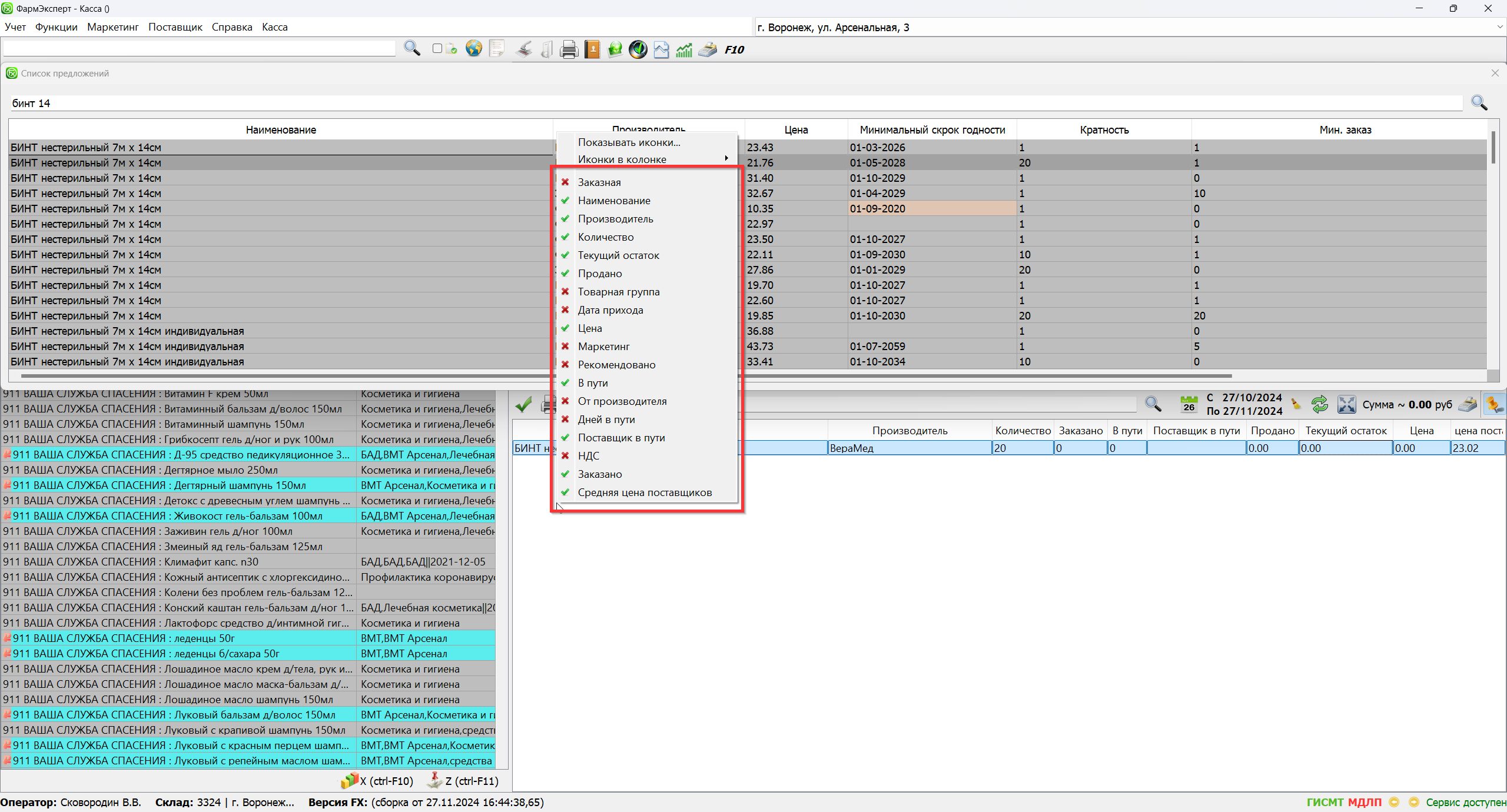Screen dimensions: 1507x812
Task: Open the Маркетинг menu
Action: coord(112,27)
